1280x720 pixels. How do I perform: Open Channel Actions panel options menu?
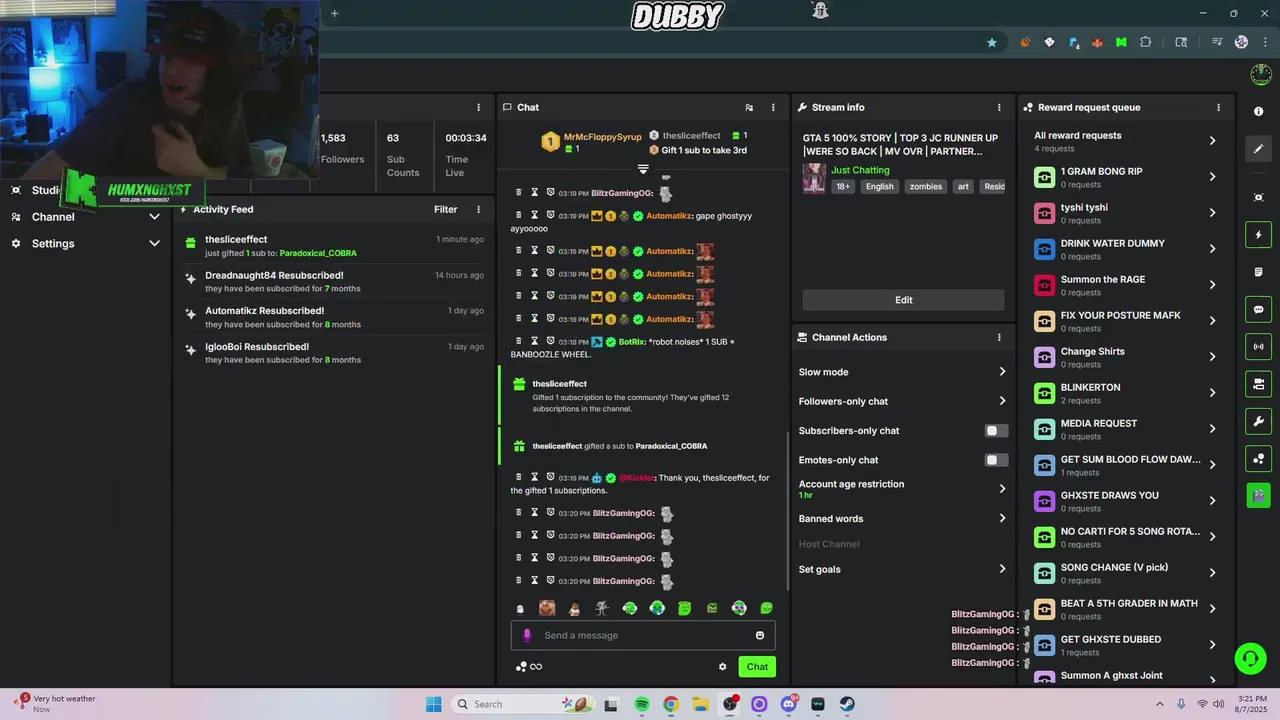coord(999,337)
